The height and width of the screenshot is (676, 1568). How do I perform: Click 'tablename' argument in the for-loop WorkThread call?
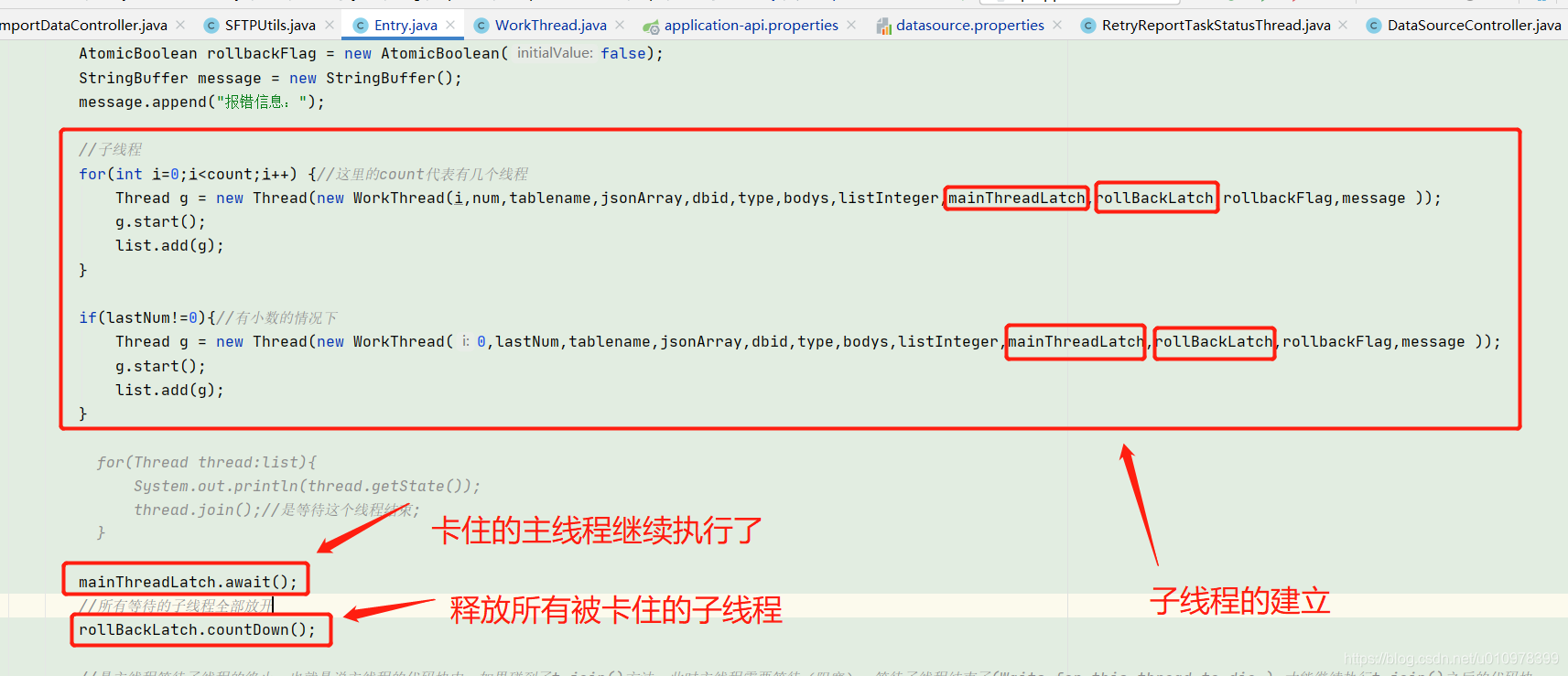(549, 198)
